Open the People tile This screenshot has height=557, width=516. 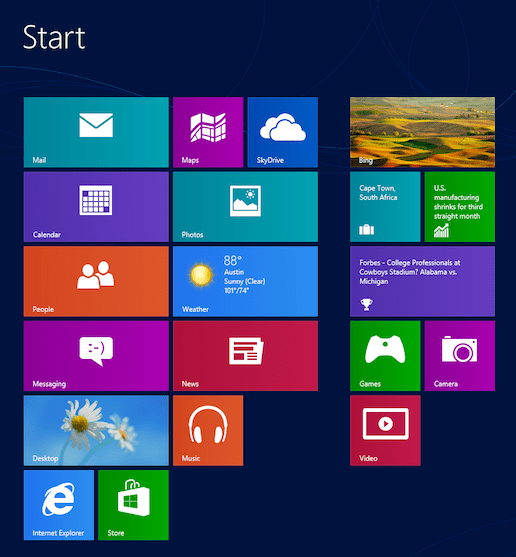(x=96, y=281)
